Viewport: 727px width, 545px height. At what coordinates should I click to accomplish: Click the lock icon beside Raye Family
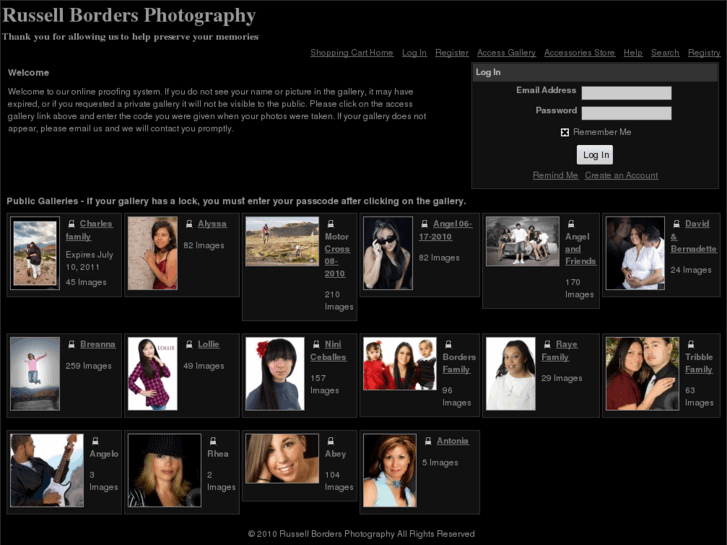tap(547, 345)
